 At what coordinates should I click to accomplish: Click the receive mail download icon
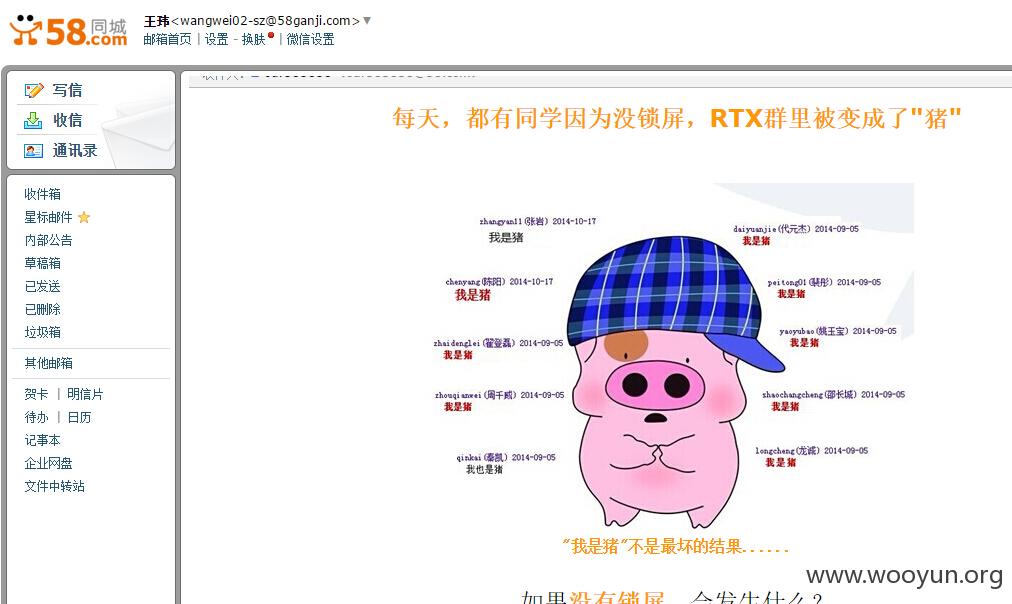[33, 120]
